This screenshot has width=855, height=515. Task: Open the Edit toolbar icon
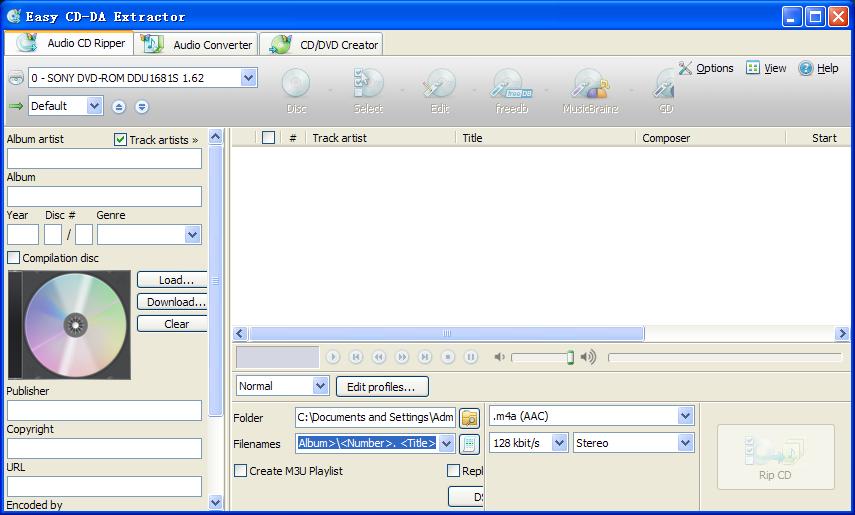point(439,83)
